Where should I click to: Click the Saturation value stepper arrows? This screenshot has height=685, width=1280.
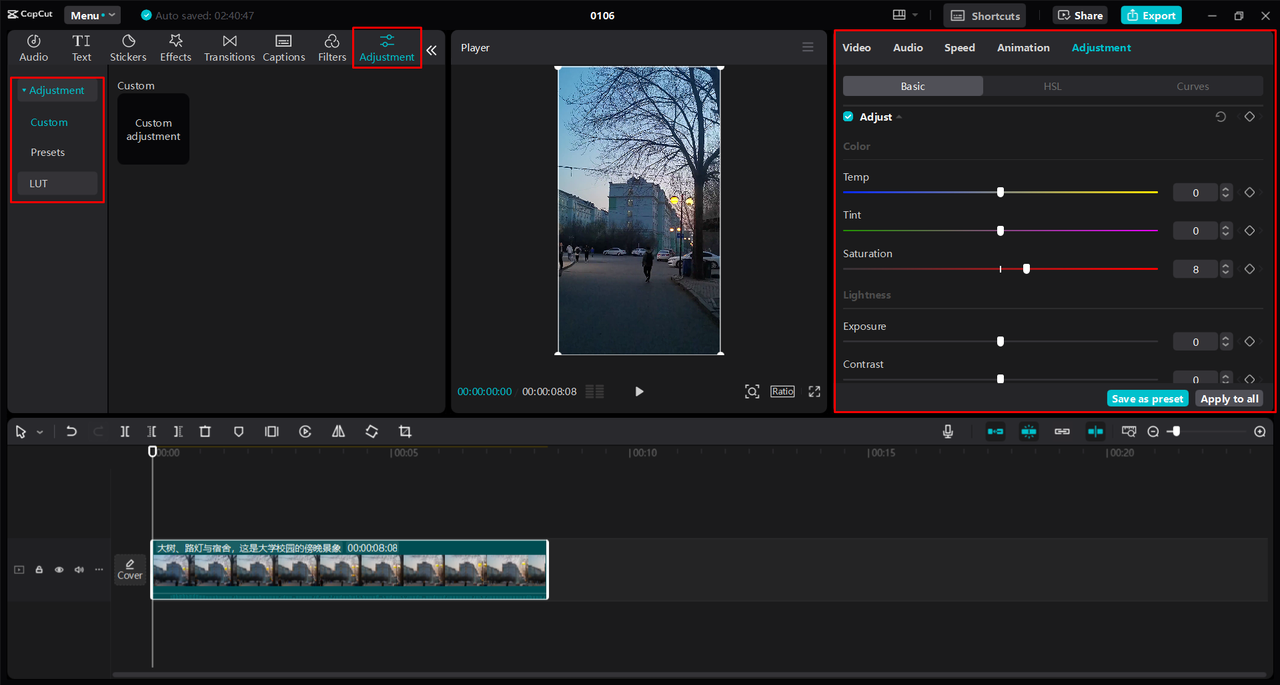click(x=1226, y=269)
